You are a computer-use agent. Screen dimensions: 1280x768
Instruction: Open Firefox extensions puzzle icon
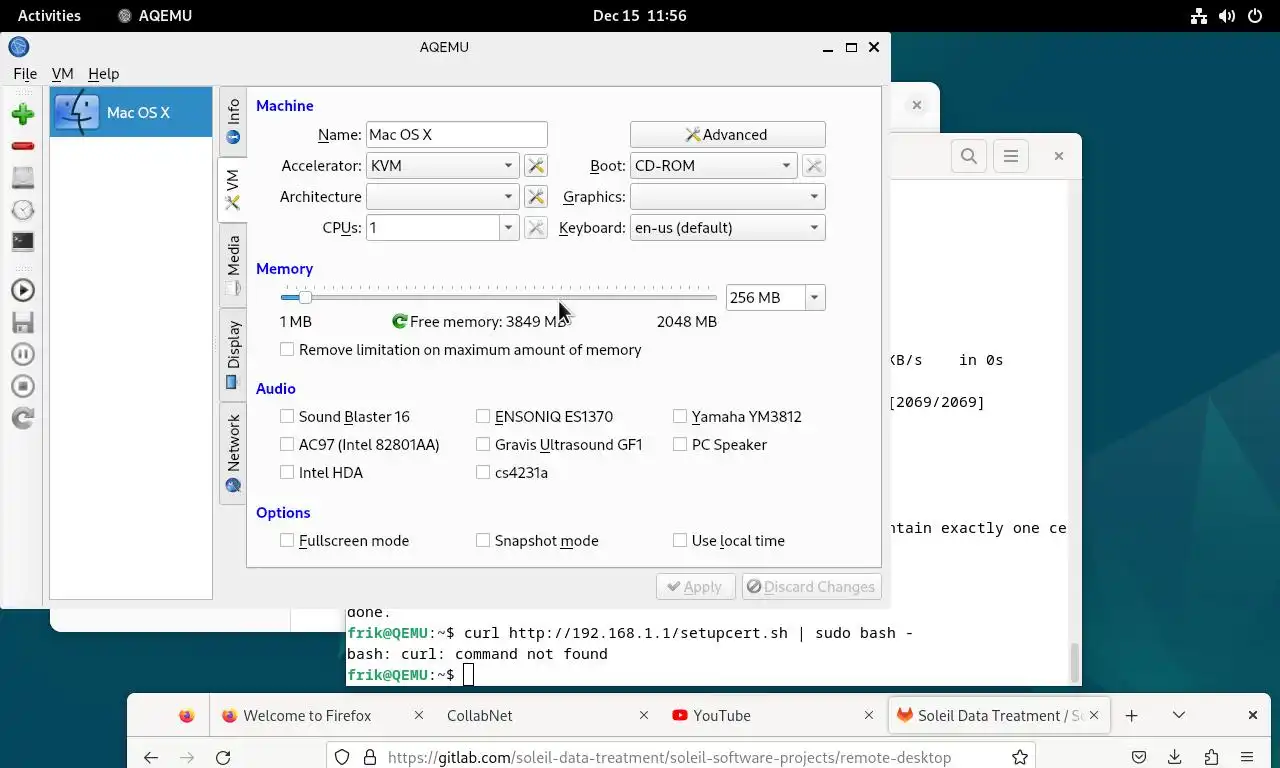pos(1211,757)
